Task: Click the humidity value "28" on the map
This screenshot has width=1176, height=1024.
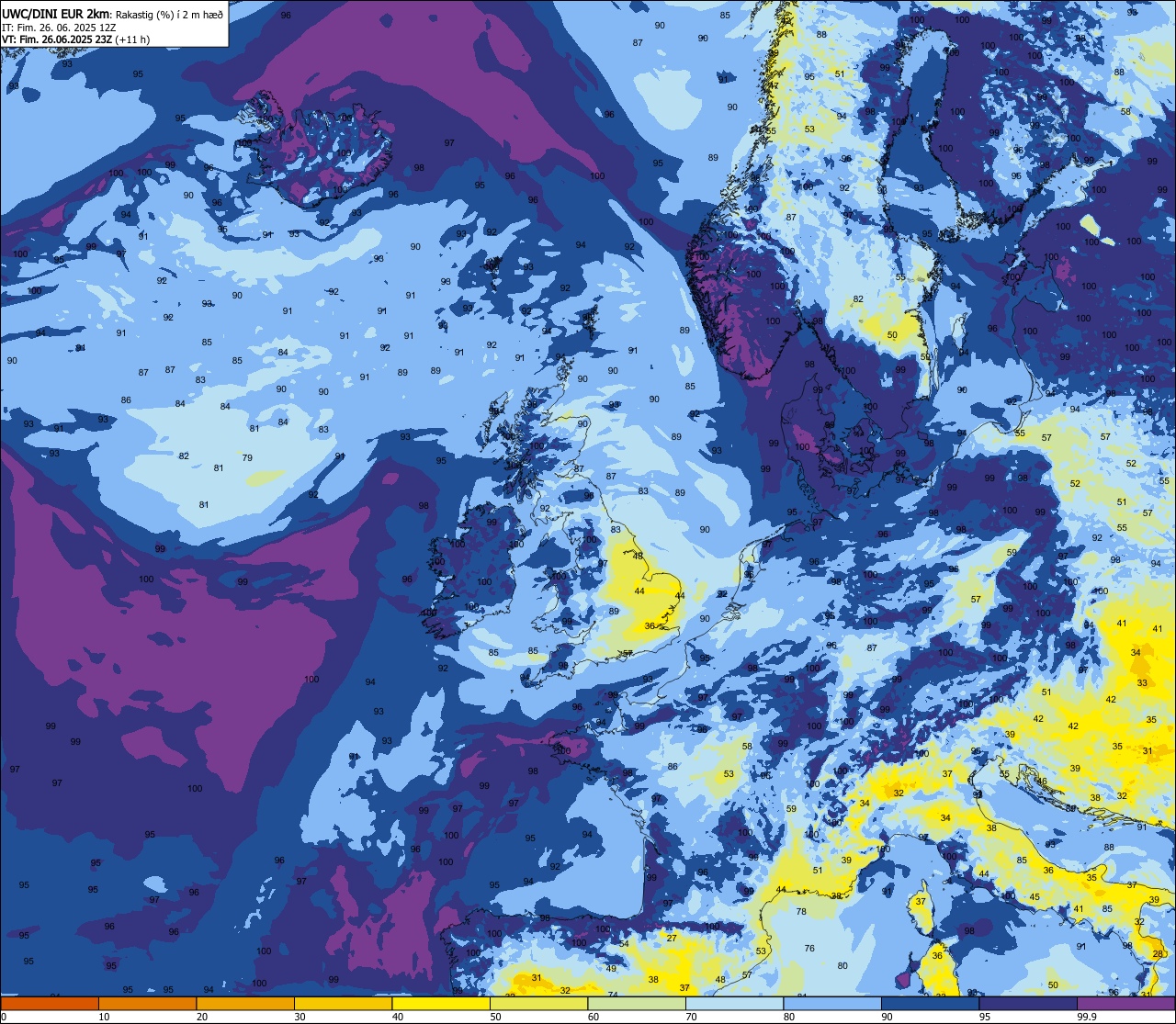Action: pyautogui.click(x=1157, y=954)
